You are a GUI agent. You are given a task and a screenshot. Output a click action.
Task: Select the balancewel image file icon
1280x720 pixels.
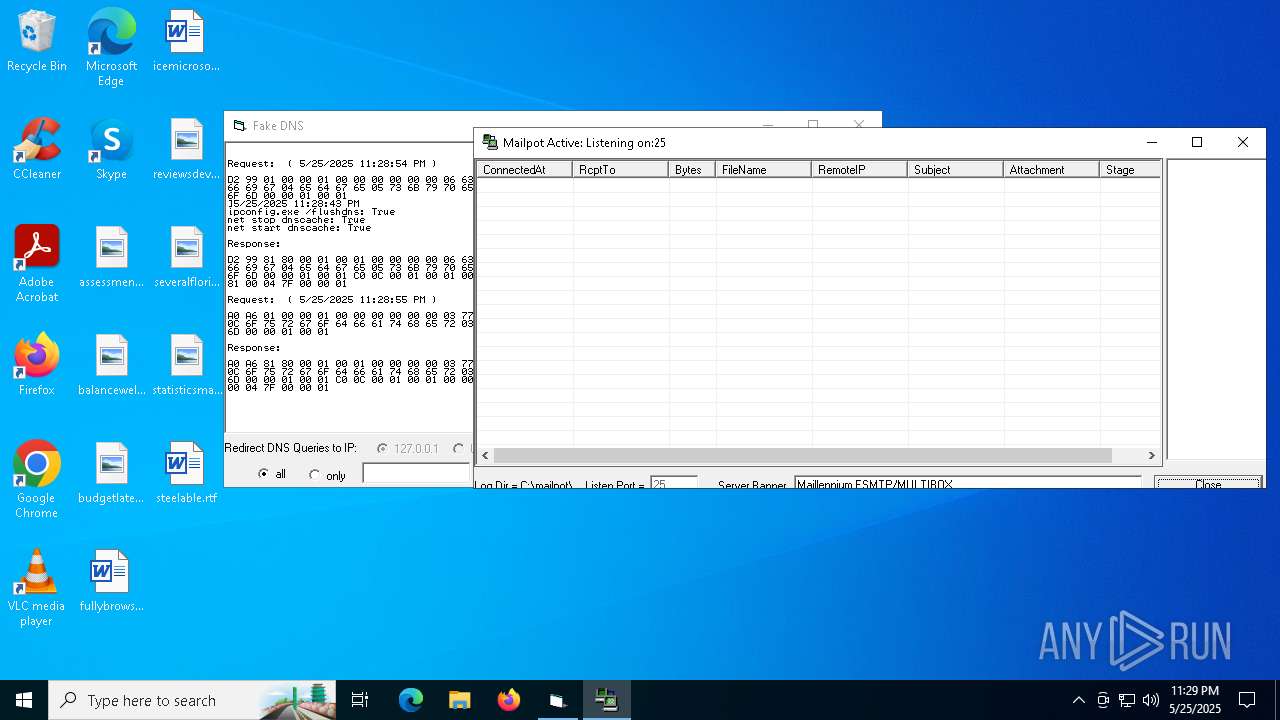(x=111, y=365)
